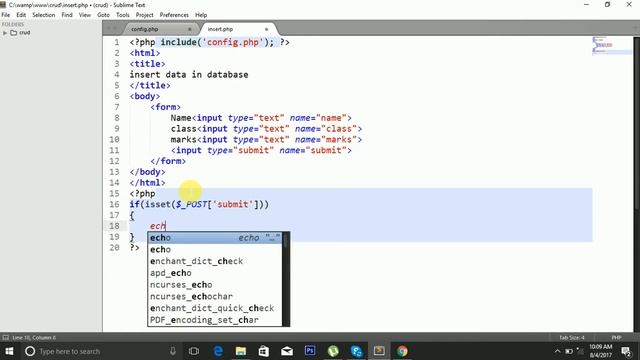Click the minimap code preview

(x=611, y=45)
